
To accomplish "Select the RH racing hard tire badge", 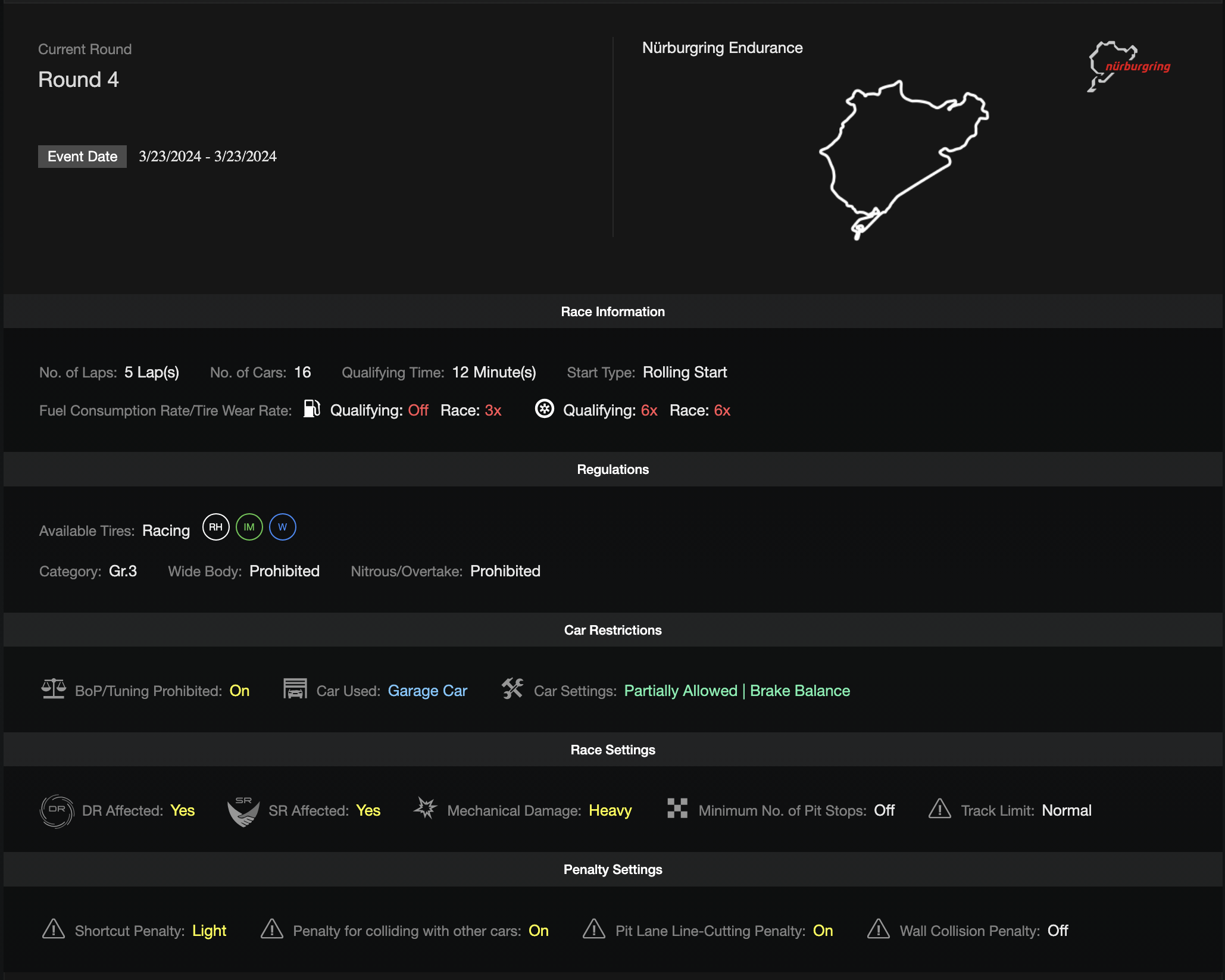I will pos(215,527).
